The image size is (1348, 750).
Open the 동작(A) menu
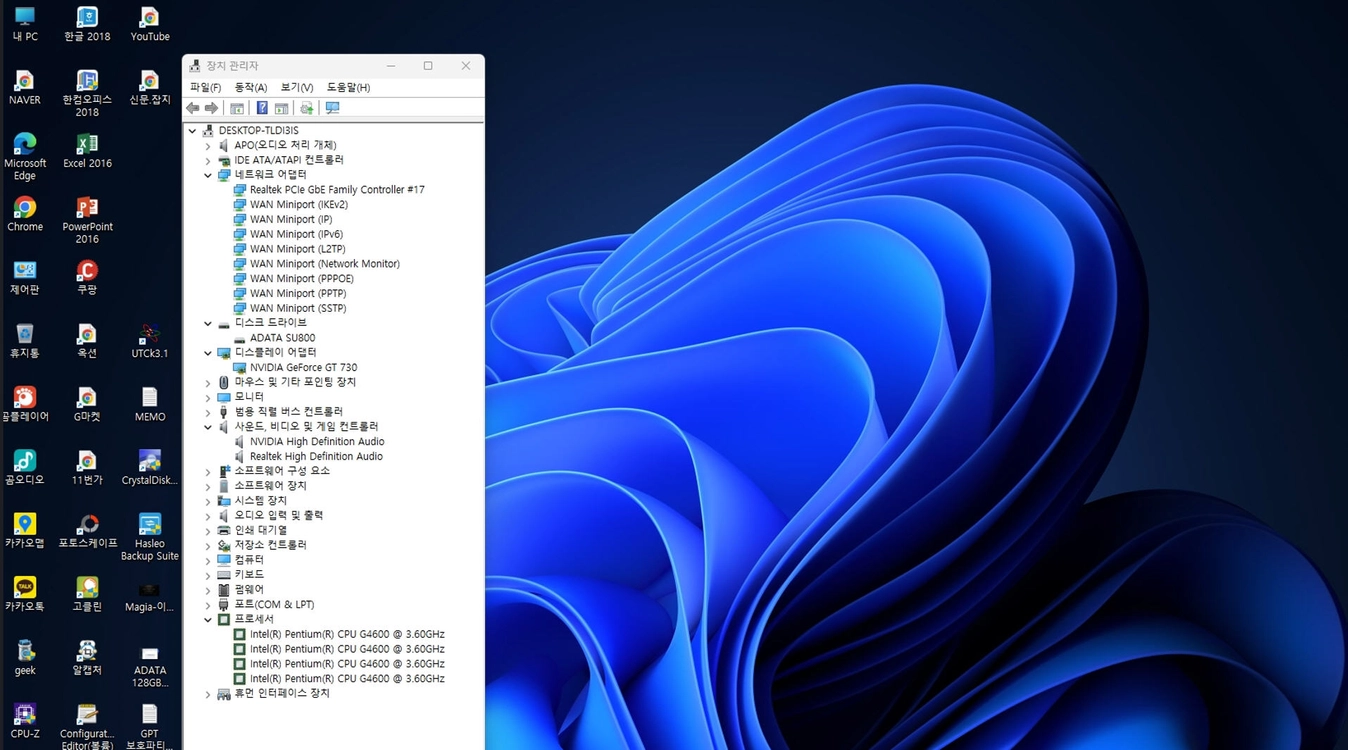tap(251, 87)
